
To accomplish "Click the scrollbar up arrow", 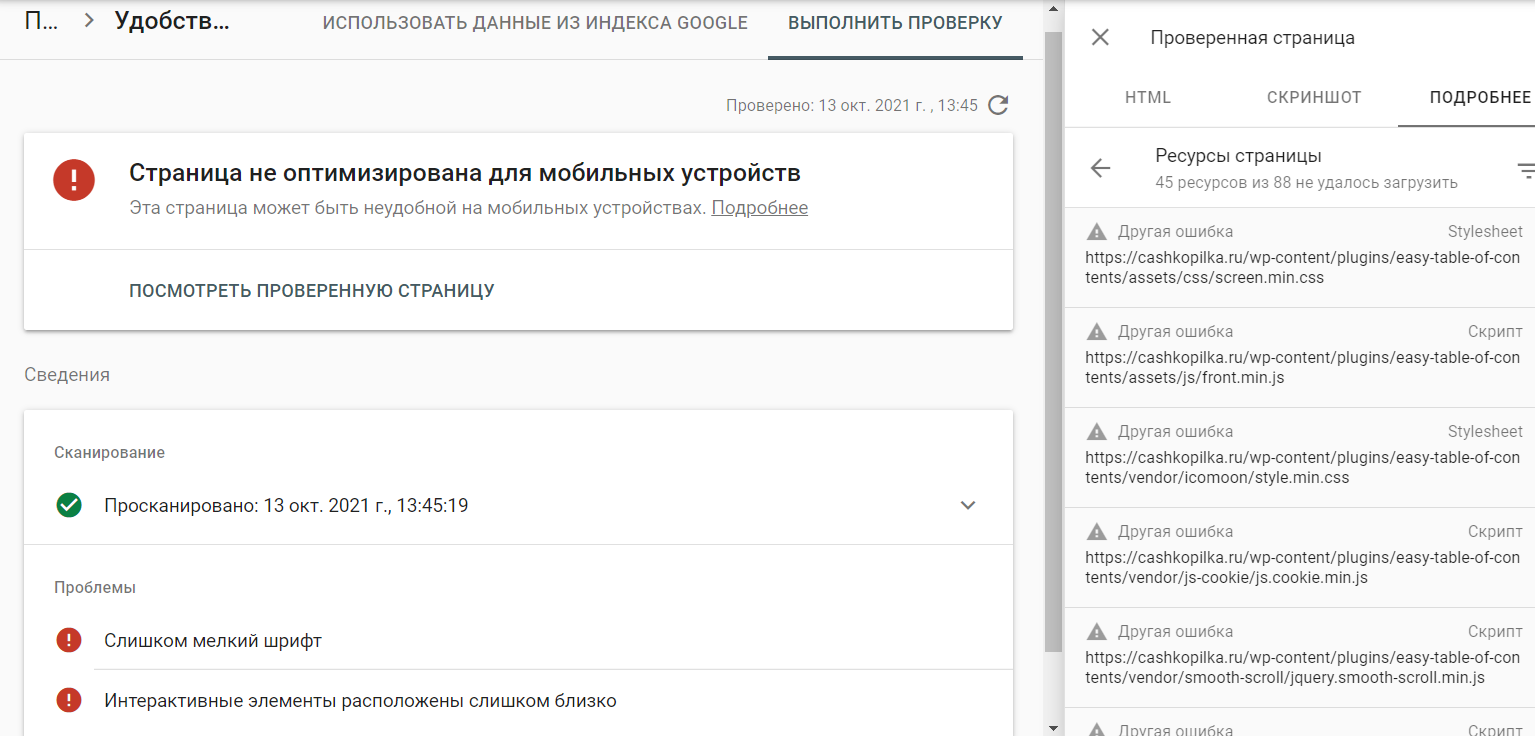I will pyautogui.click(x=1052, y=8).
